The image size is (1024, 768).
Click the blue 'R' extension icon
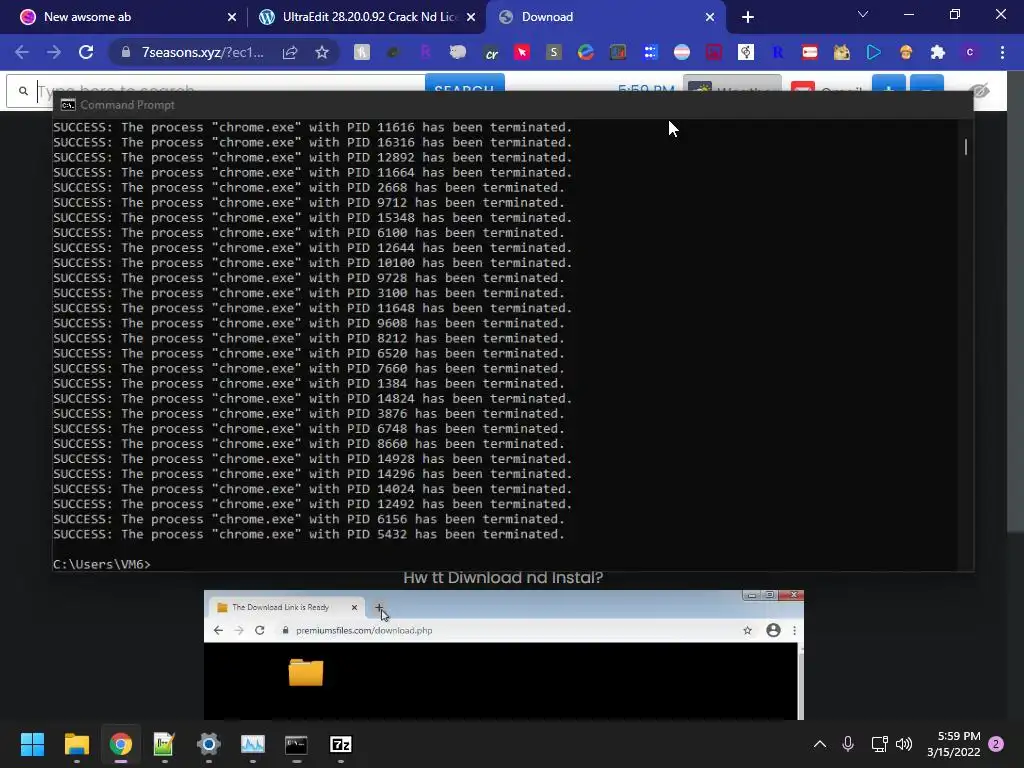point(778,52)
